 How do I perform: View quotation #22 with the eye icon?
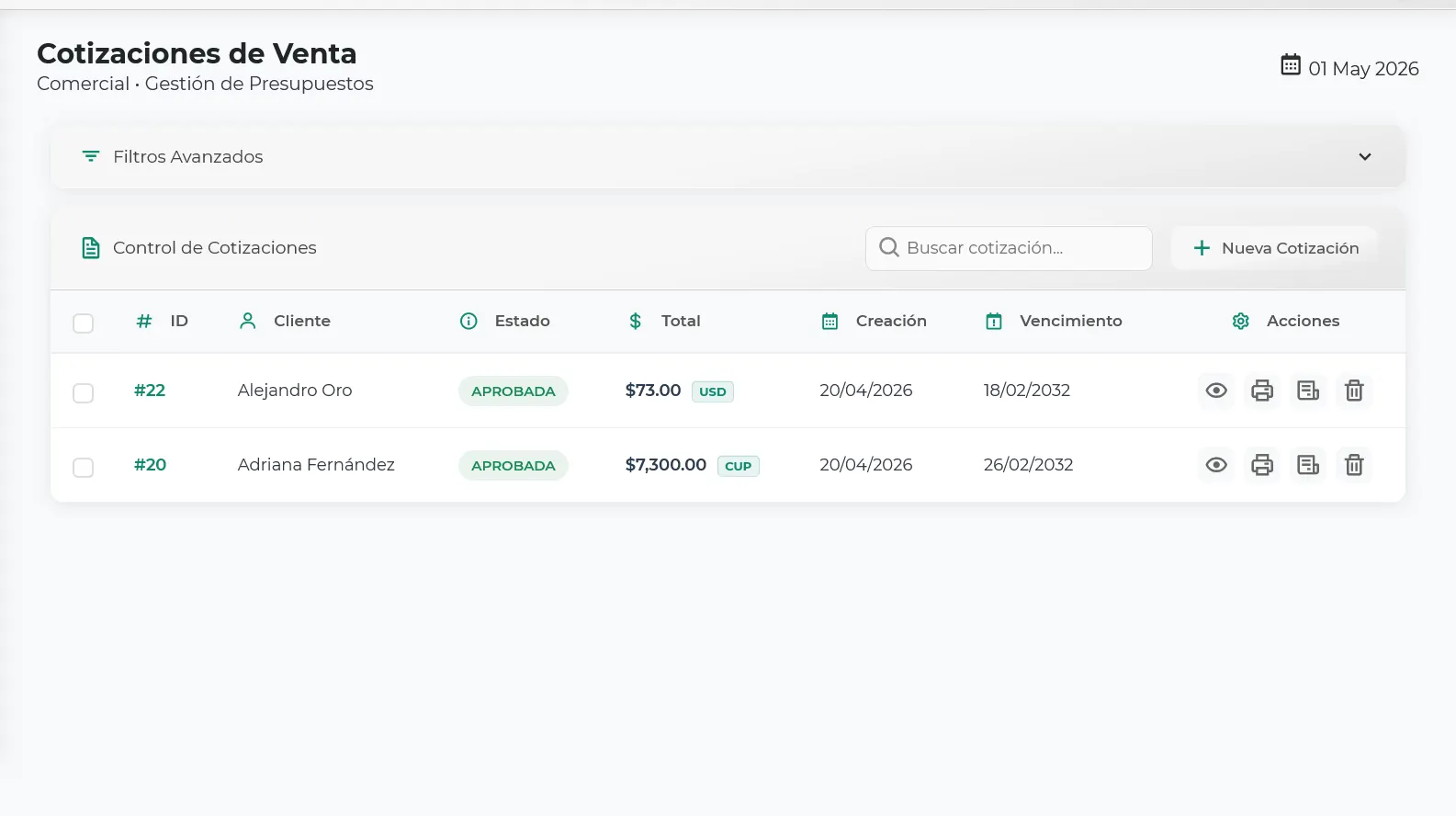click(1216, 391)
